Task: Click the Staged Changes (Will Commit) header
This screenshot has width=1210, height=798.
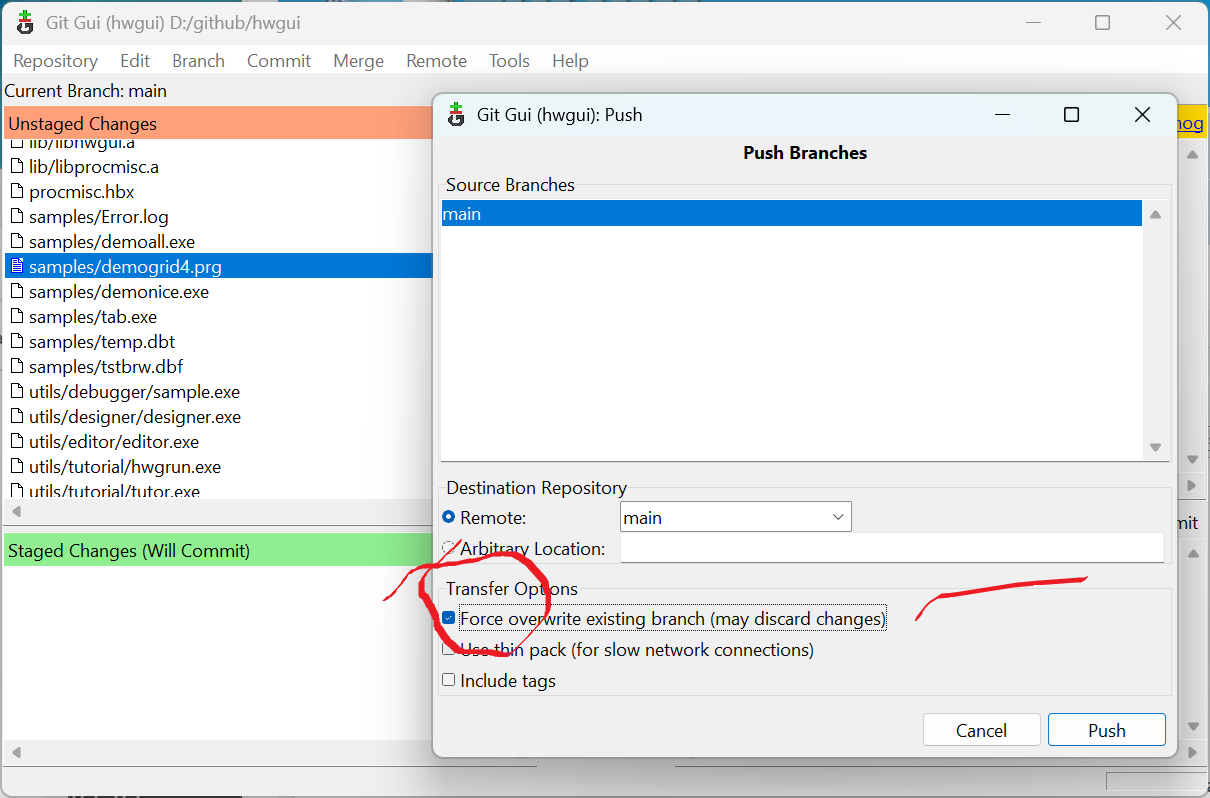Action: coord(218,550)
